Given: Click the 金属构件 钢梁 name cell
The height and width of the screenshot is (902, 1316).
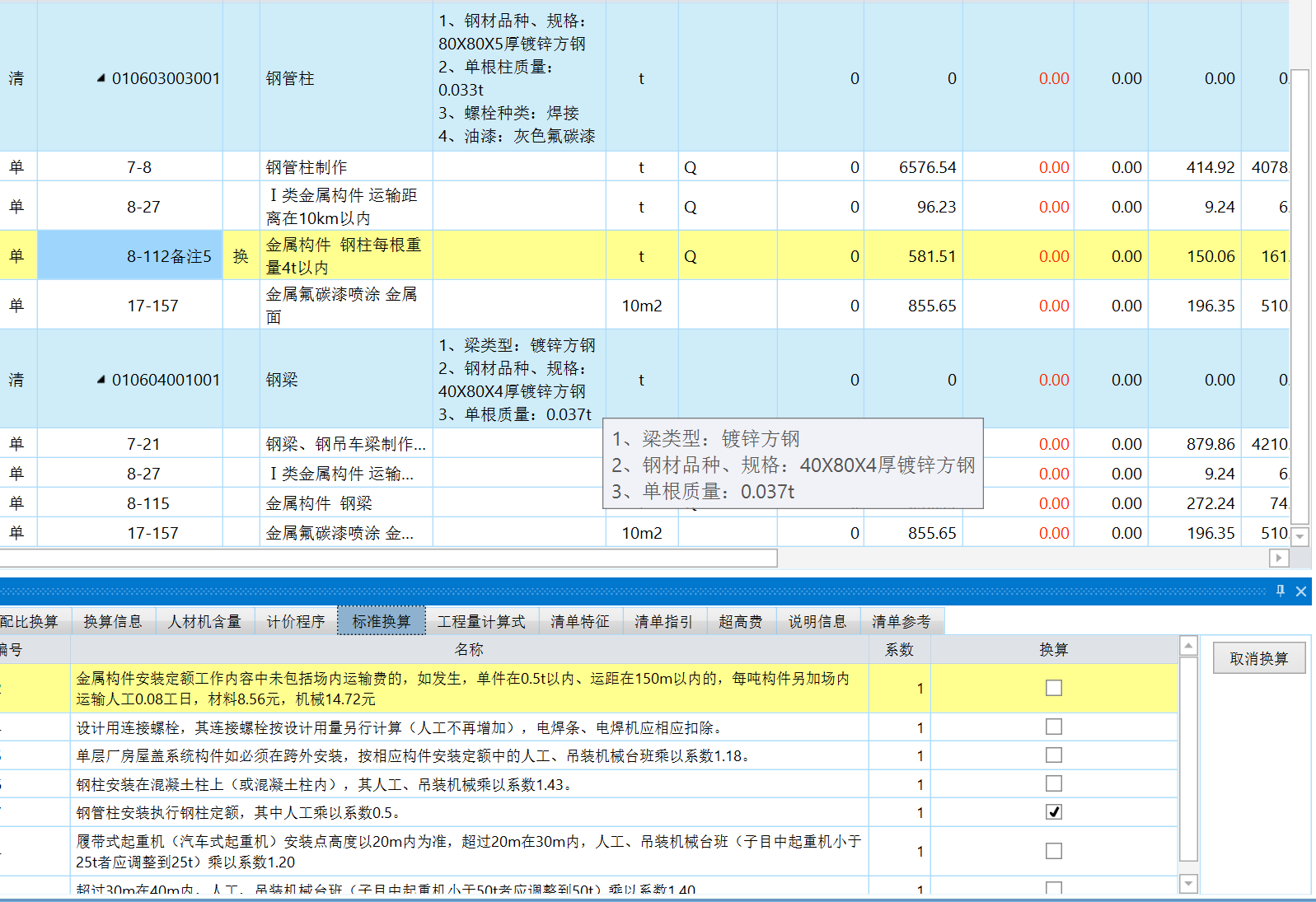Looking at the screenshot, I should 346,503.
